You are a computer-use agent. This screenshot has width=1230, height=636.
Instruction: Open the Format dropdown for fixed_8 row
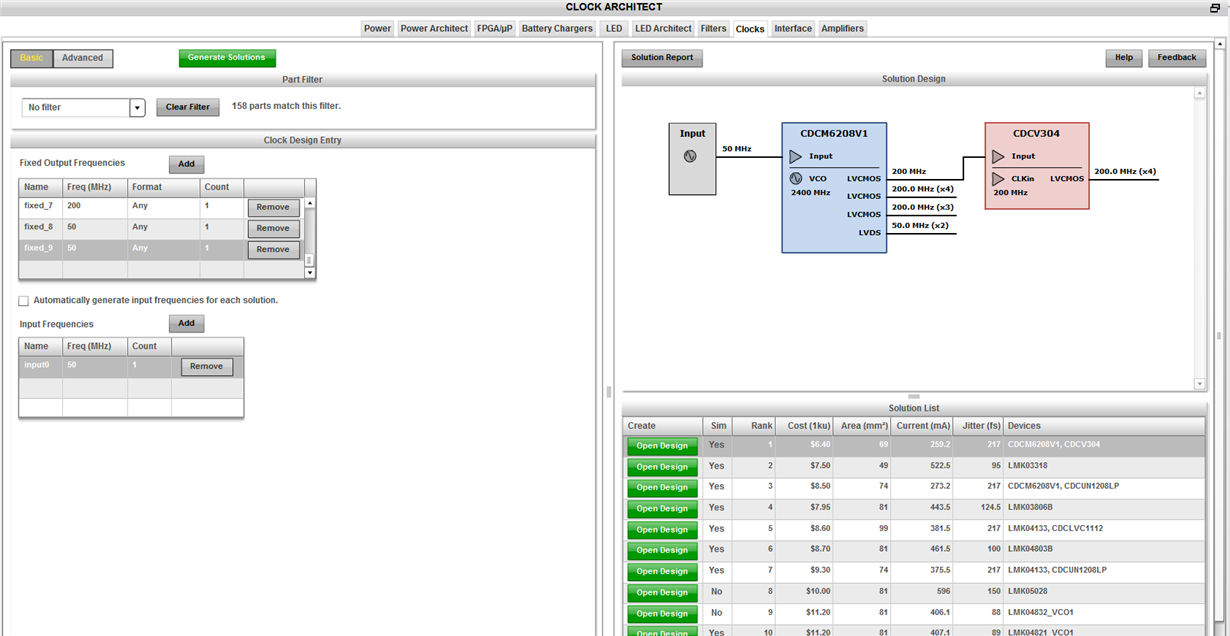pyautogui.click(x=162, y=227)
